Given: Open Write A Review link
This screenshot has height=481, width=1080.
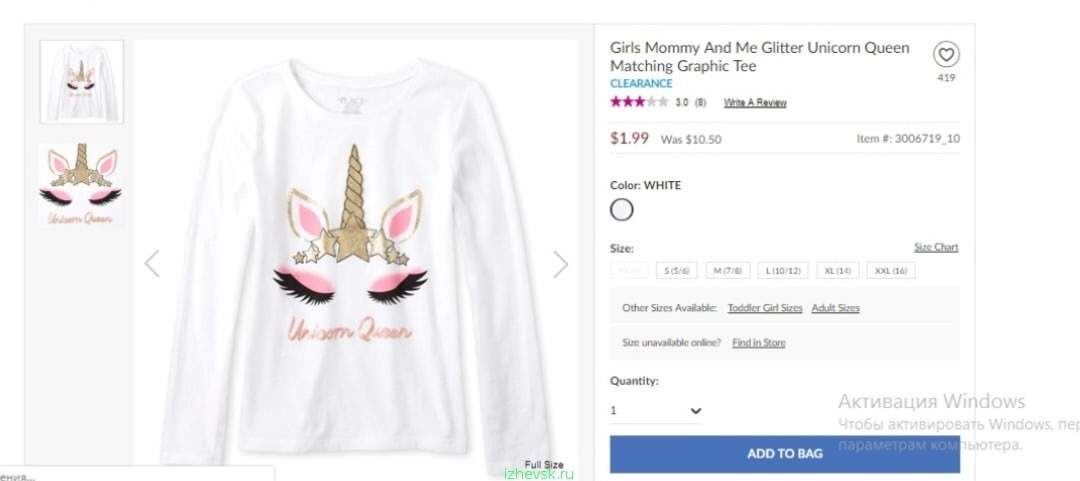Looking at the screenshot, I should point(755,103).
